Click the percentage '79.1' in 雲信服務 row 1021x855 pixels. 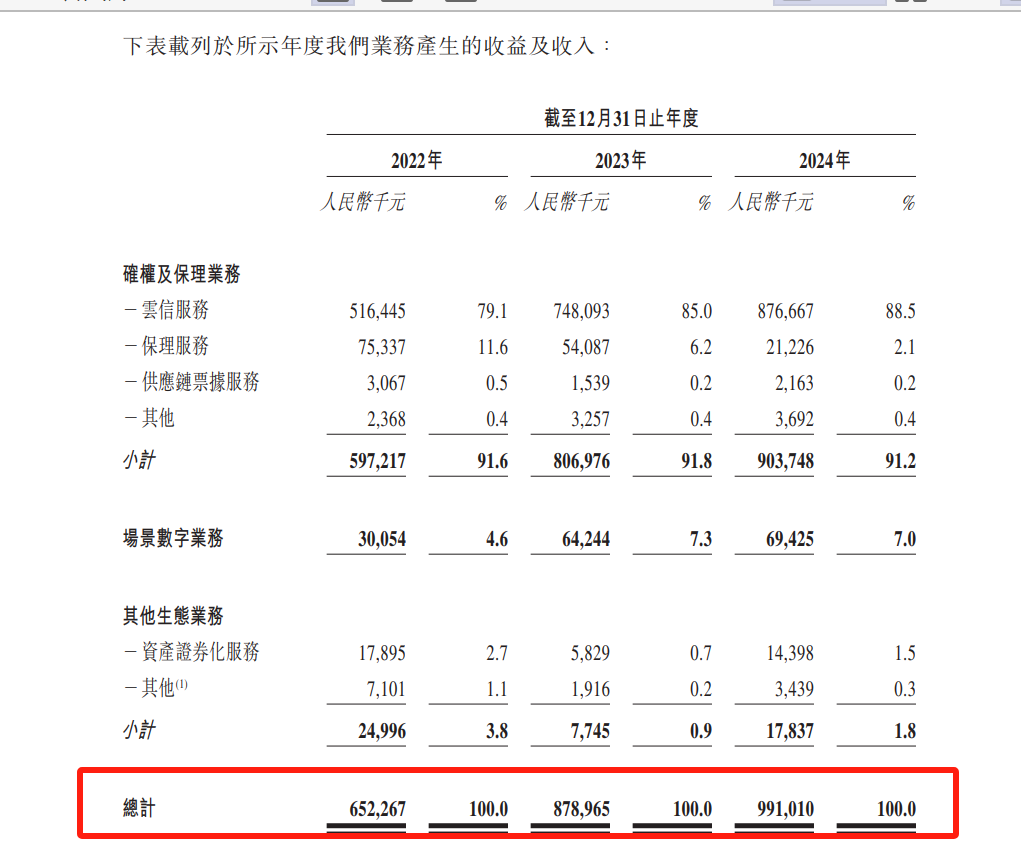tap(492, 311)
